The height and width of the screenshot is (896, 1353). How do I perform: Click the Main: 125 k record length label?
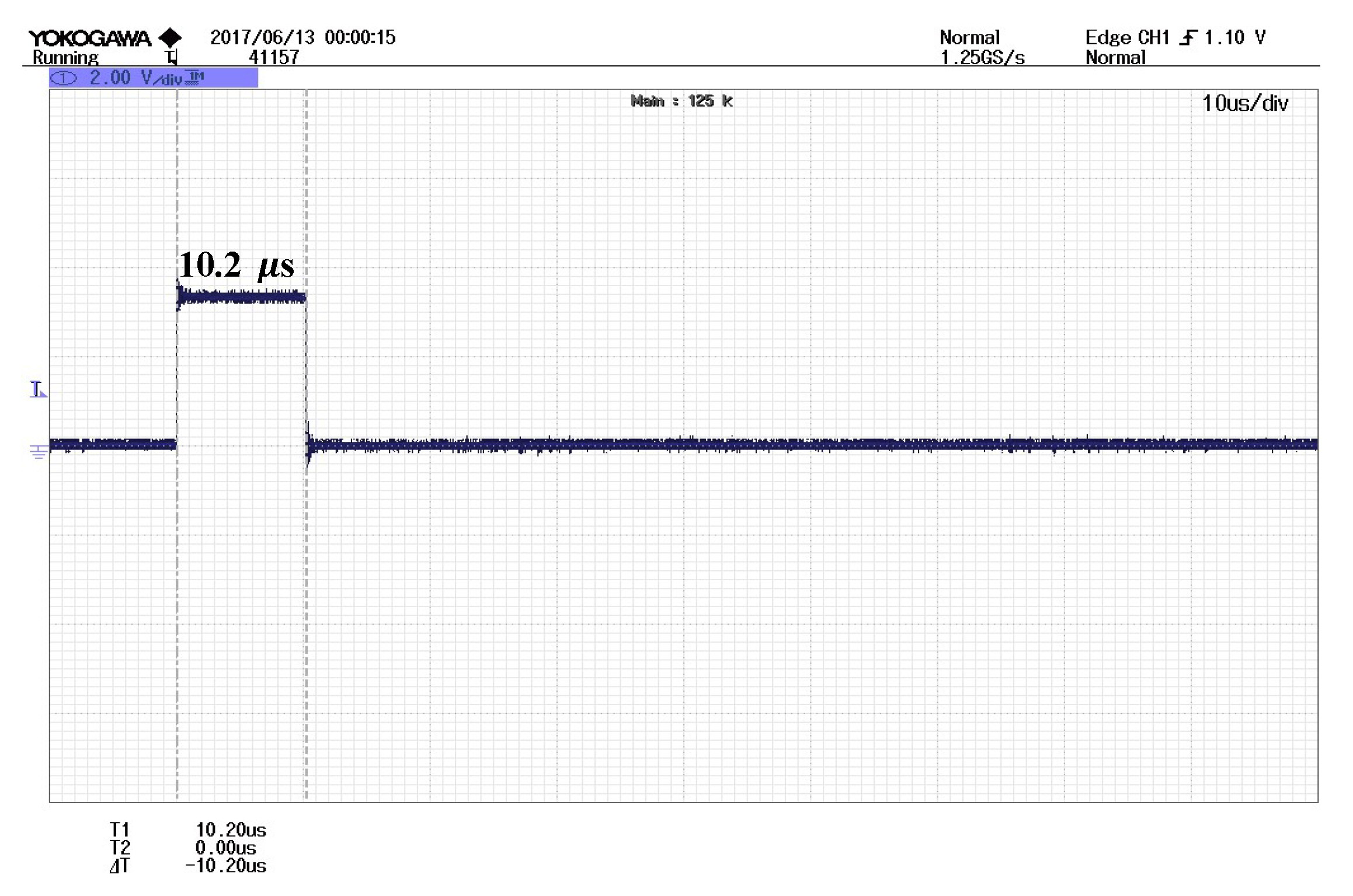[681, 101]
